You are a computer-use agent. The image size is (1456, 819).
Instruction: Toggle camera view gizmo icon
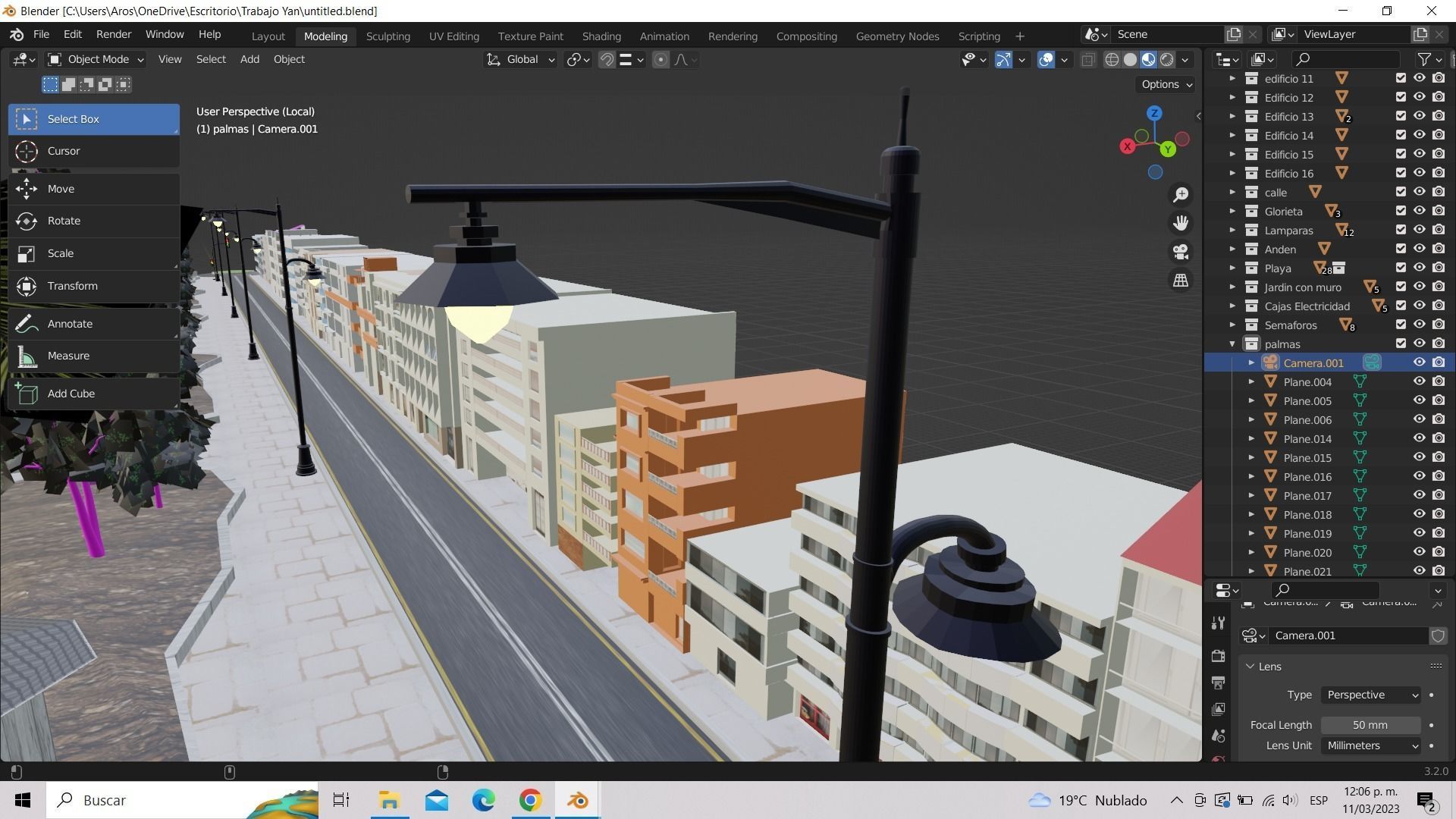(x=1181, y=252)
